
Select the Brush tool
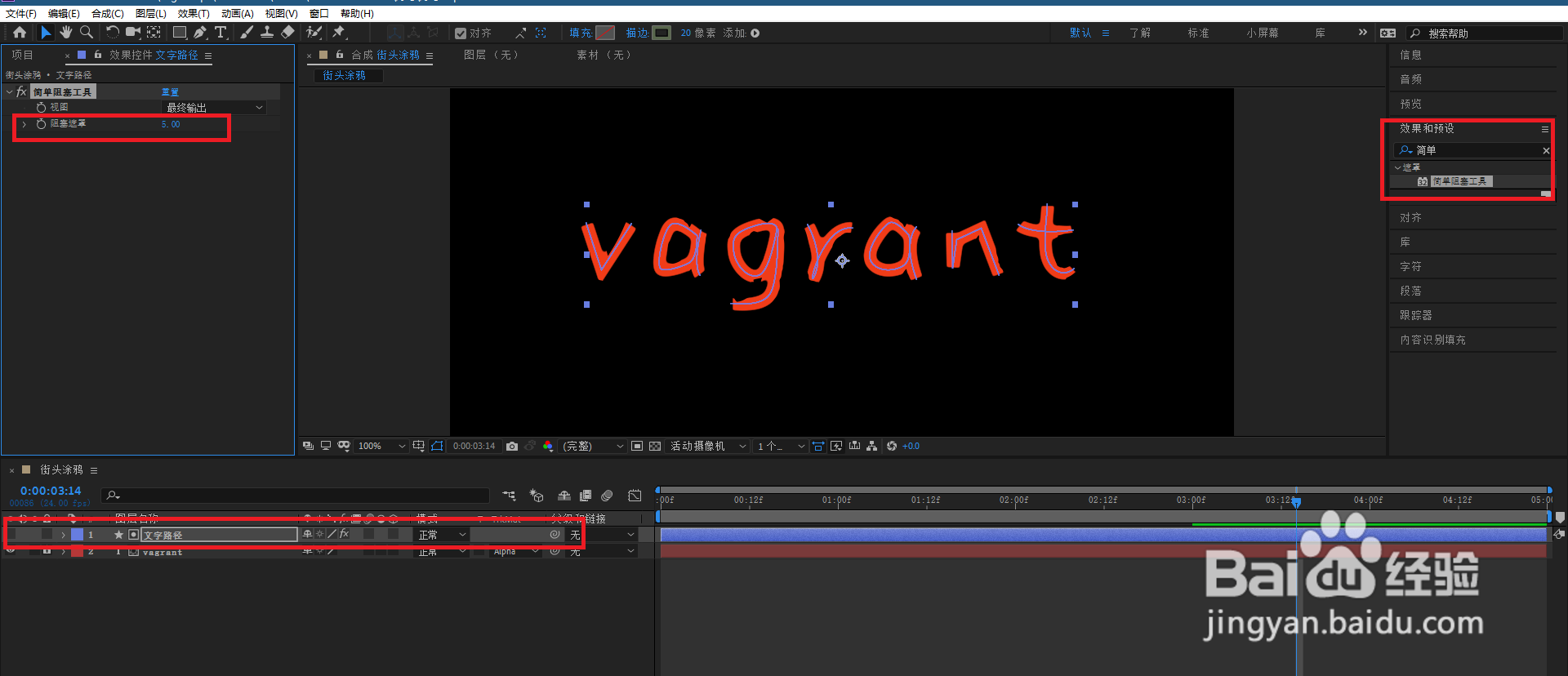(247, 33)
